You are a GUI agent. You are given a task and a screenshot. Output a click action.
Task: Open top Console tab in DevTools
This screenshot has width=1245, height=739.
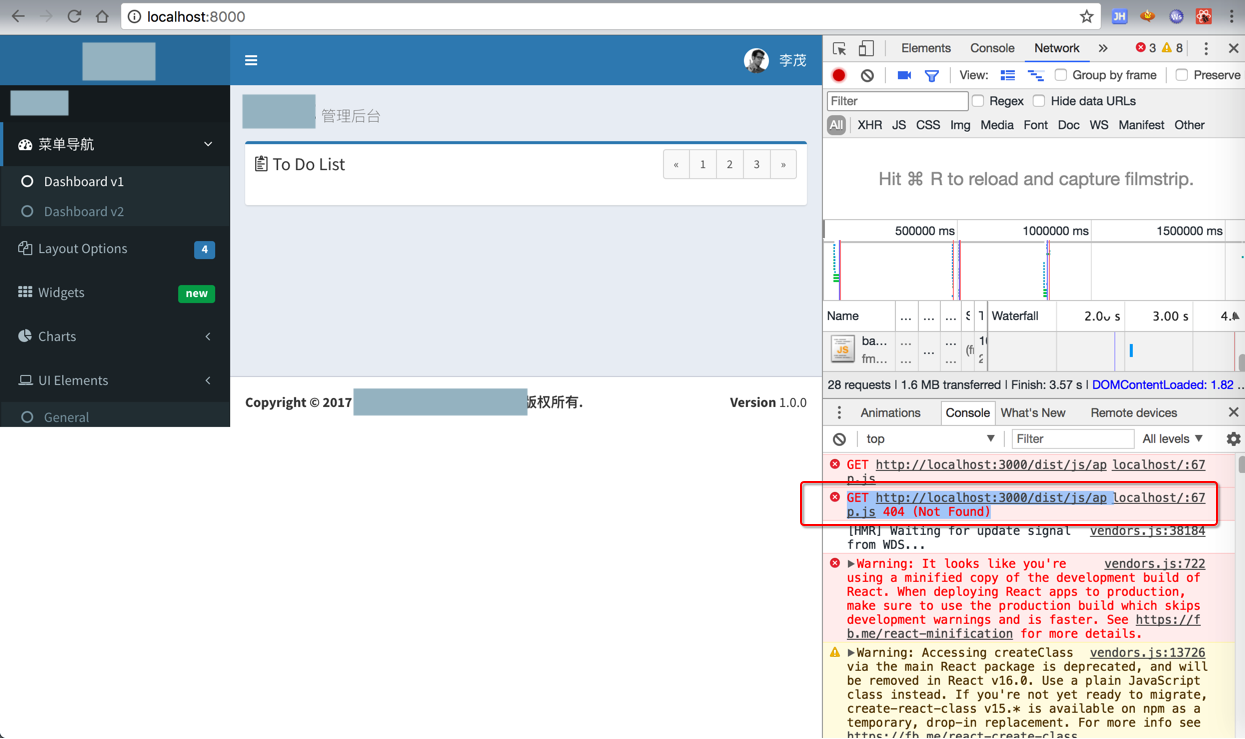pos(992,48)
